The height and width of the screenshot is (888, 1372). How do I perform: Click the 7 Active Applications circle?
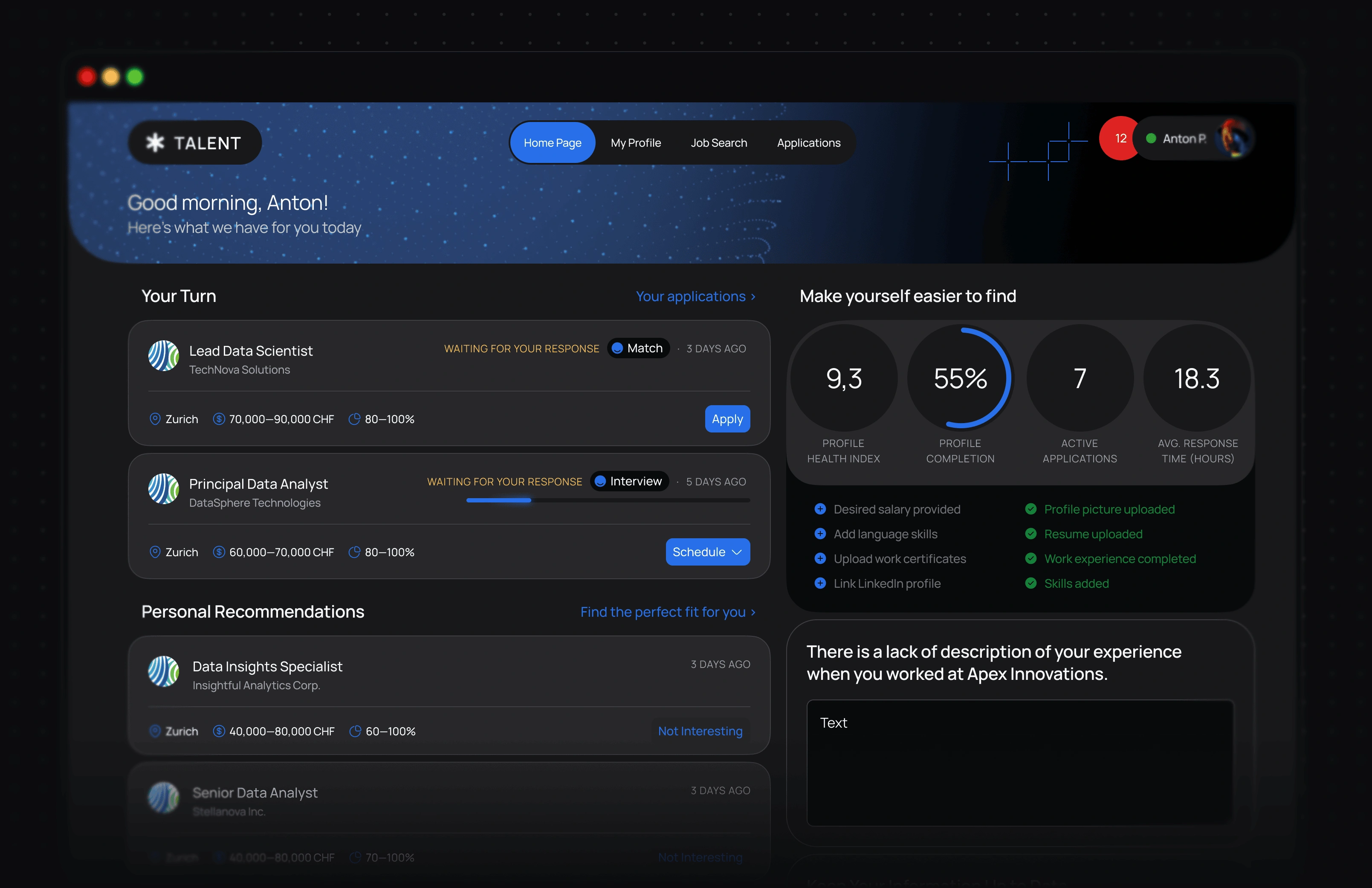(1080, 378)
